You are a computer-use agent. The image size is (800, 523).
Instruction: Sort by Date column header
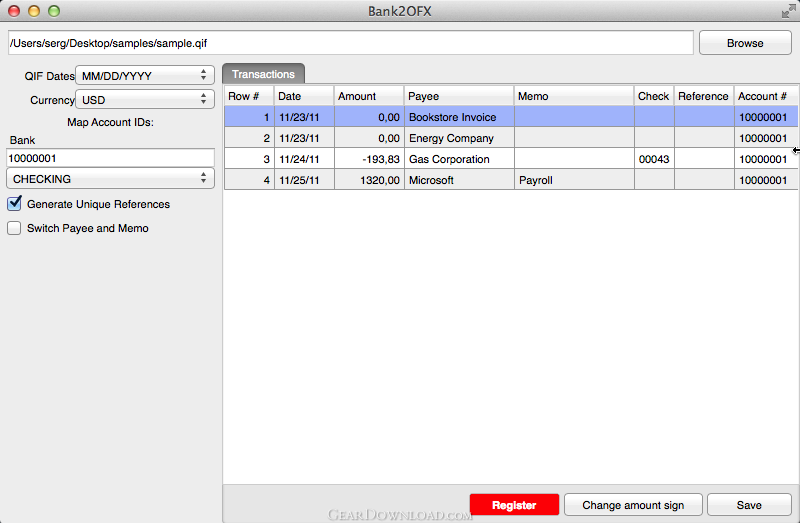click(x=304, y=96)
